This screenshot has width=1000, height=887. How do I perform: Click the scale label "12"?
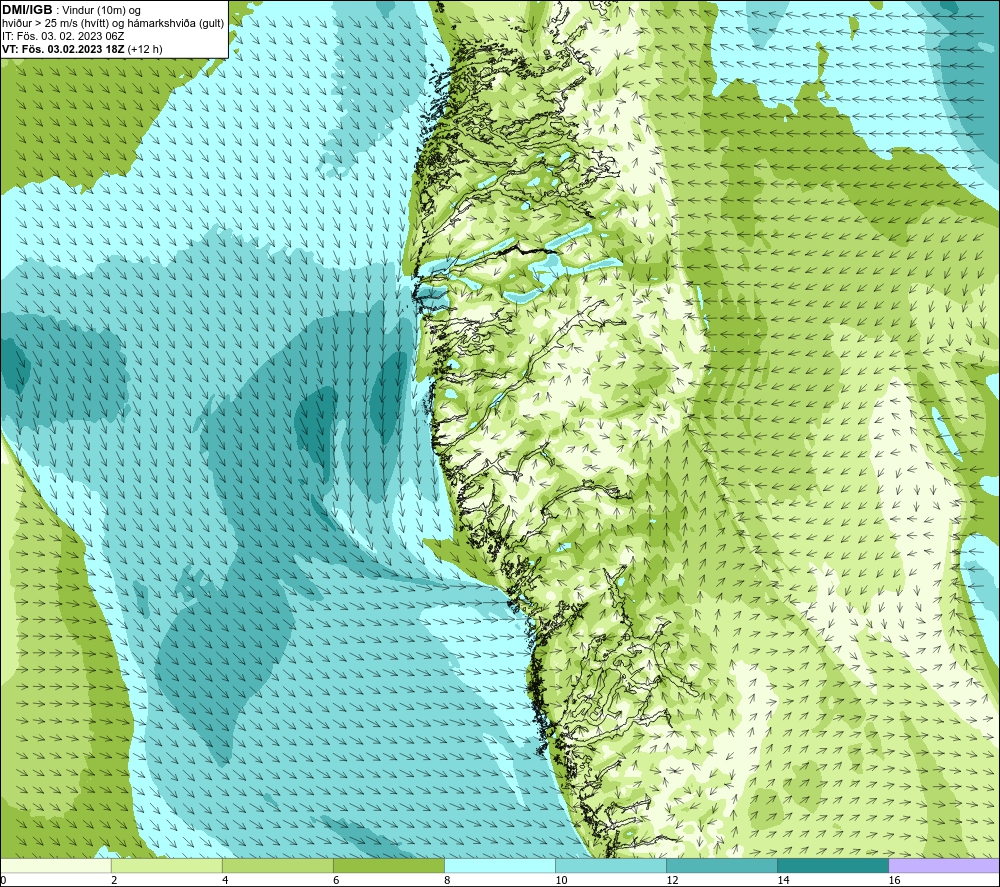(672, 880)
